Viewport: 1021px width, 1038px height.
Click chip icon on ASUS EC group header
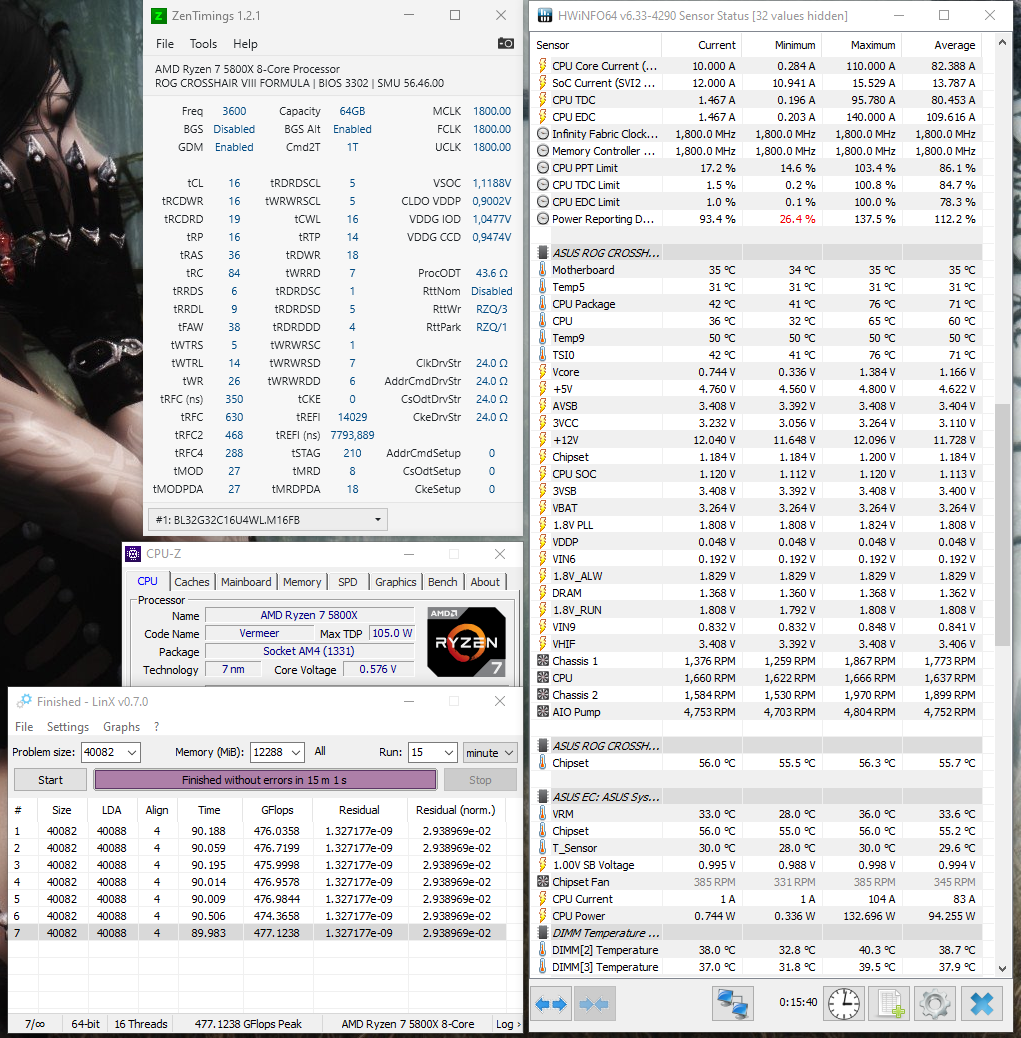pos(542,796)
